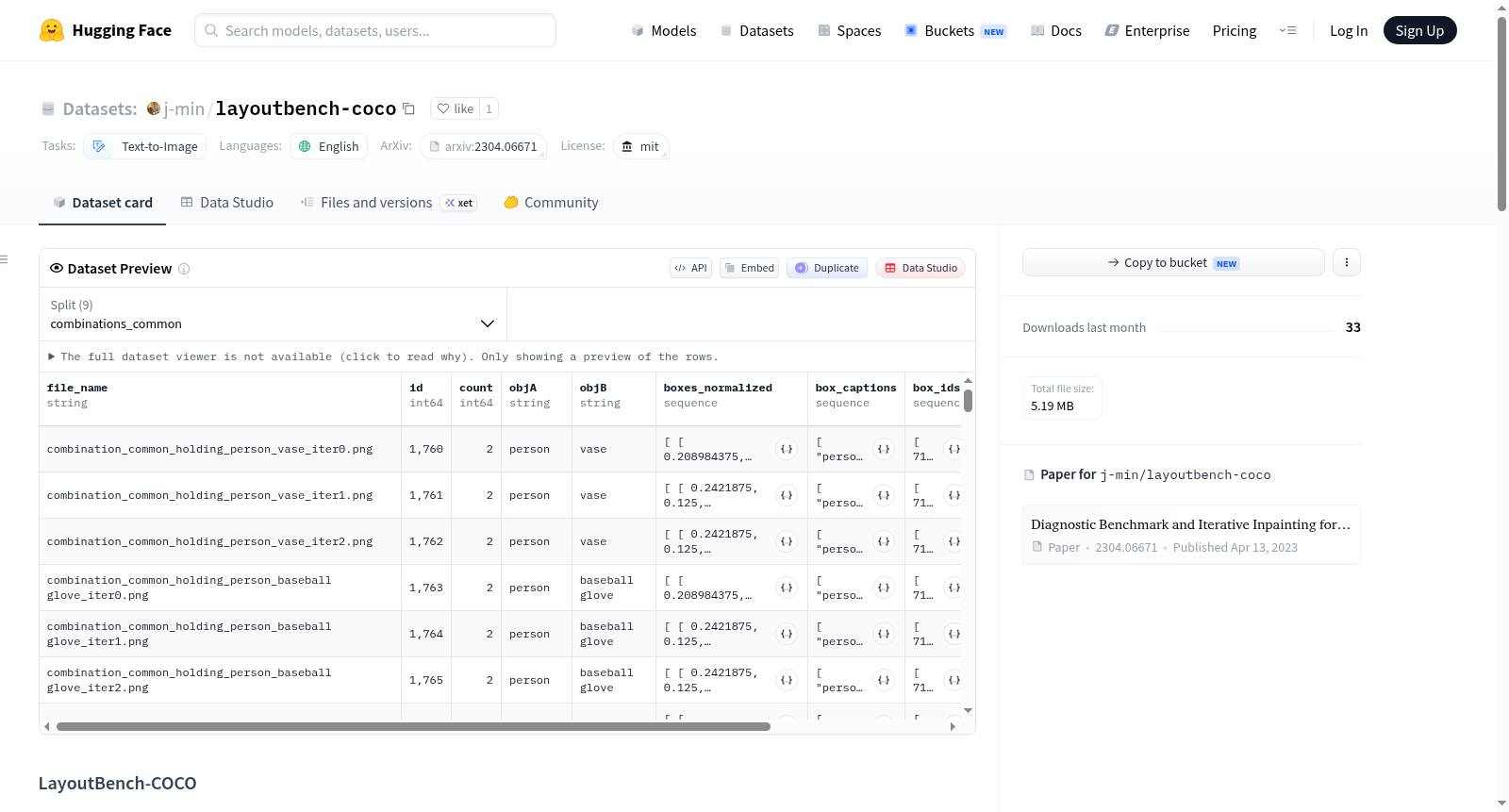Expand the full dataset viewer notice
The width and height of the screenshot is (1509, 812).
pos(383,356)
